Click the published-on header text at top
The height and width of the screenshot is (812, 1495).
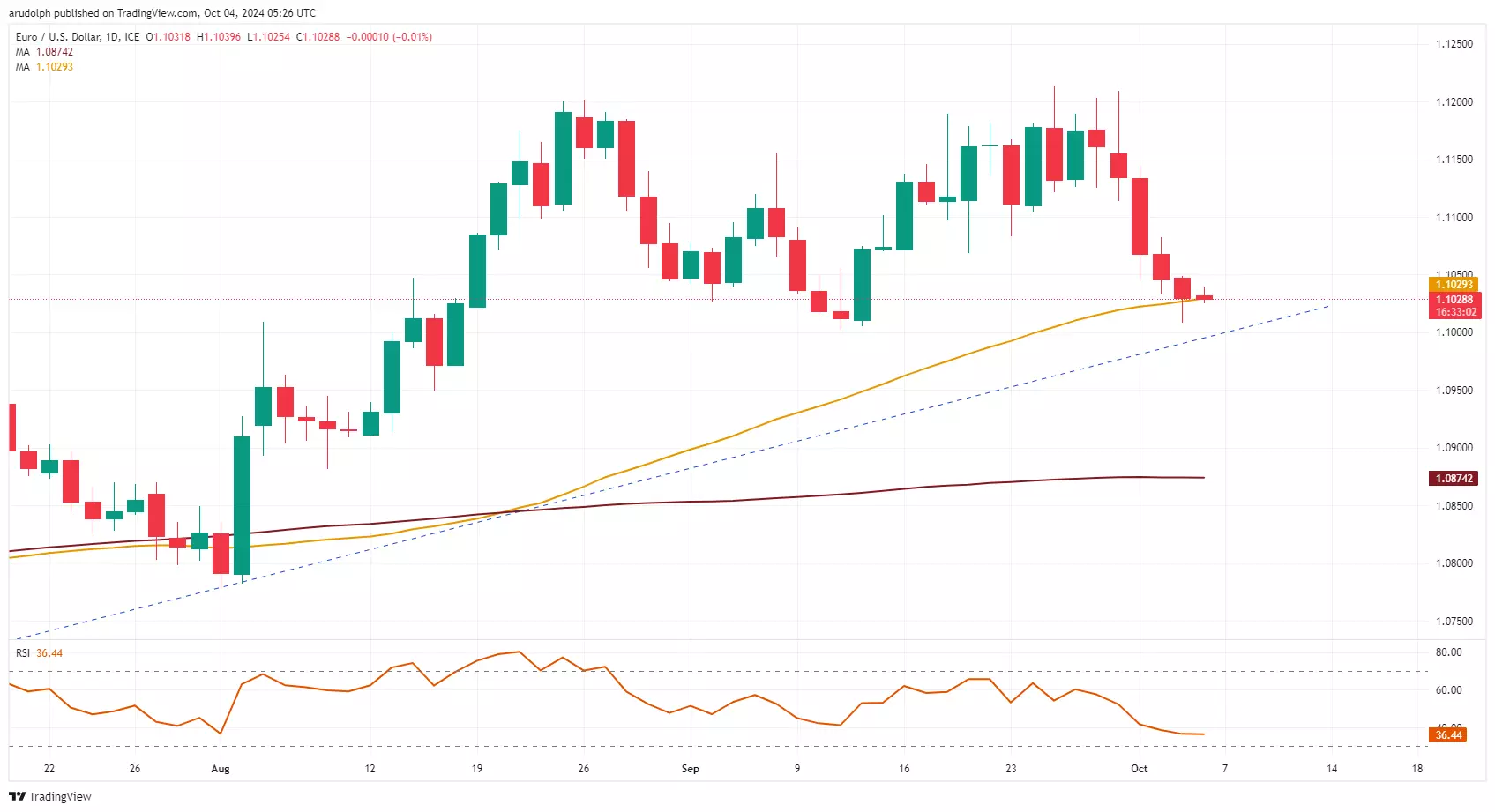point(162,13)
